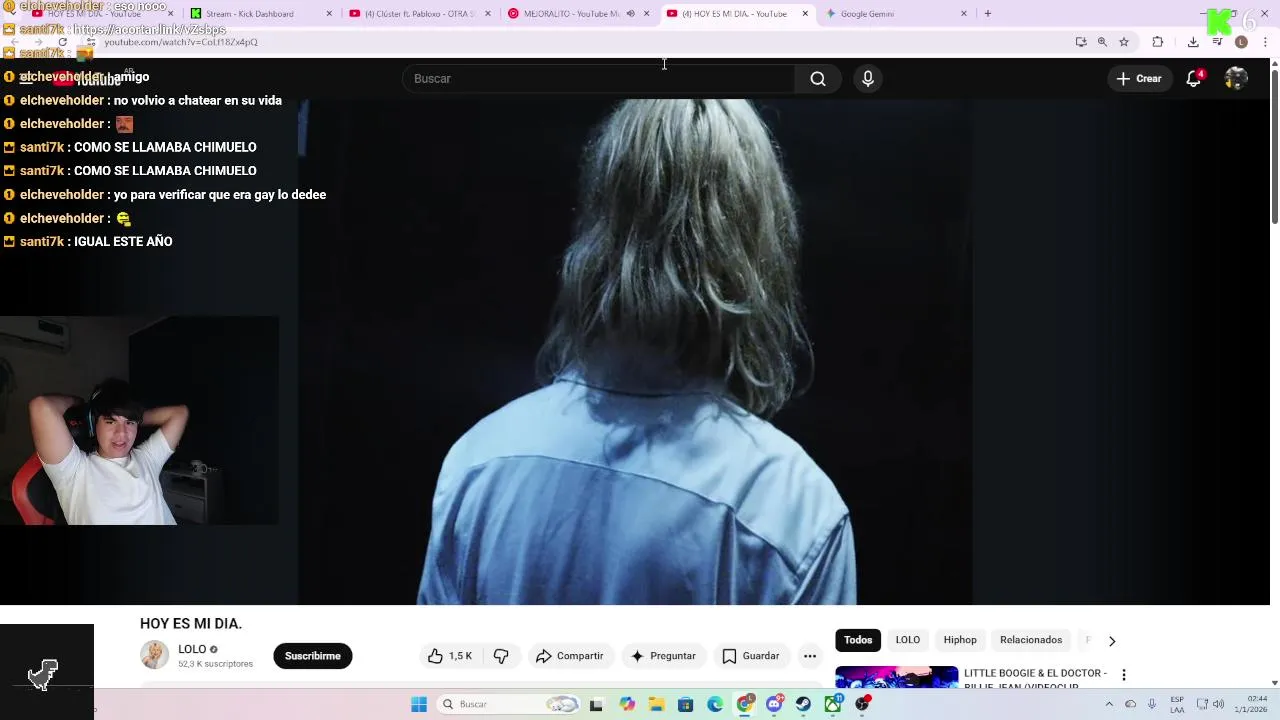Click the YouTube search magnifier button
Screen dimensions: 1280x720
(818, 79)
